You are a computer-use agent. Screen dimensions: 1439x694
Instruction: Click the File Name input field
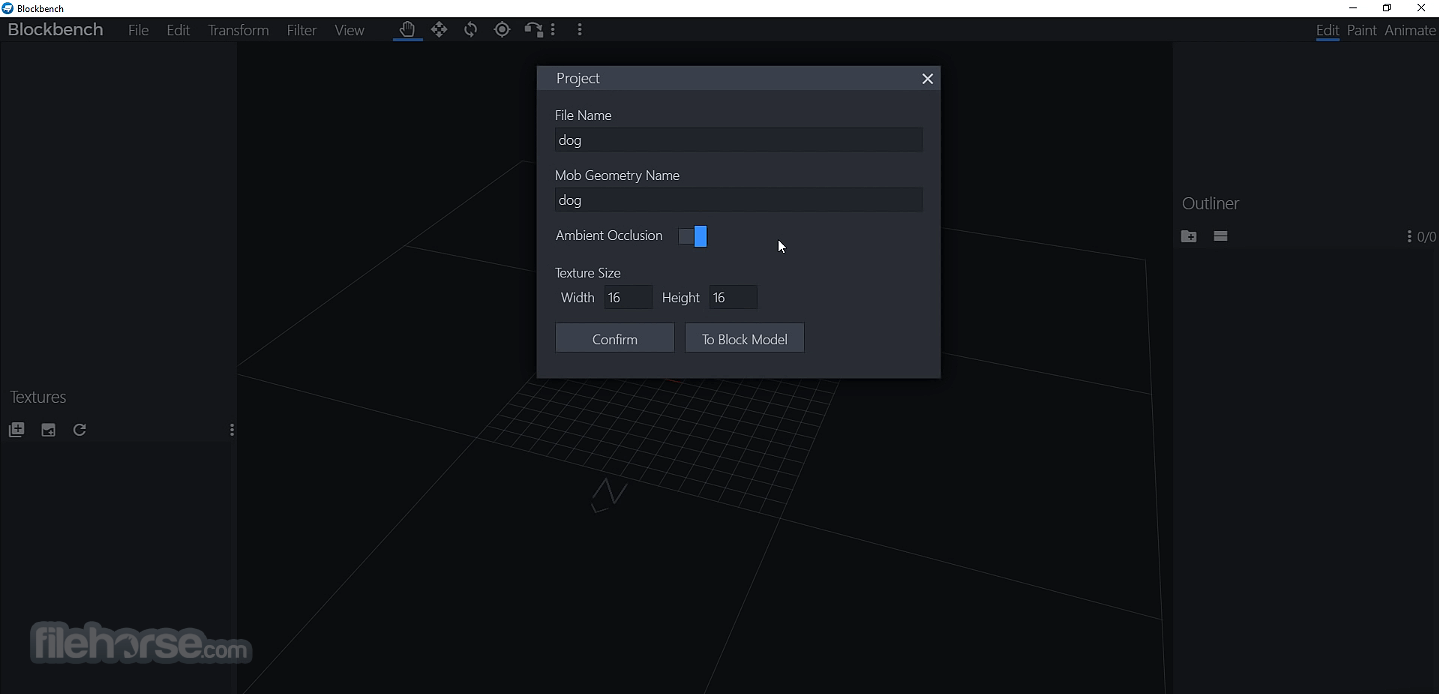(739, 140)
